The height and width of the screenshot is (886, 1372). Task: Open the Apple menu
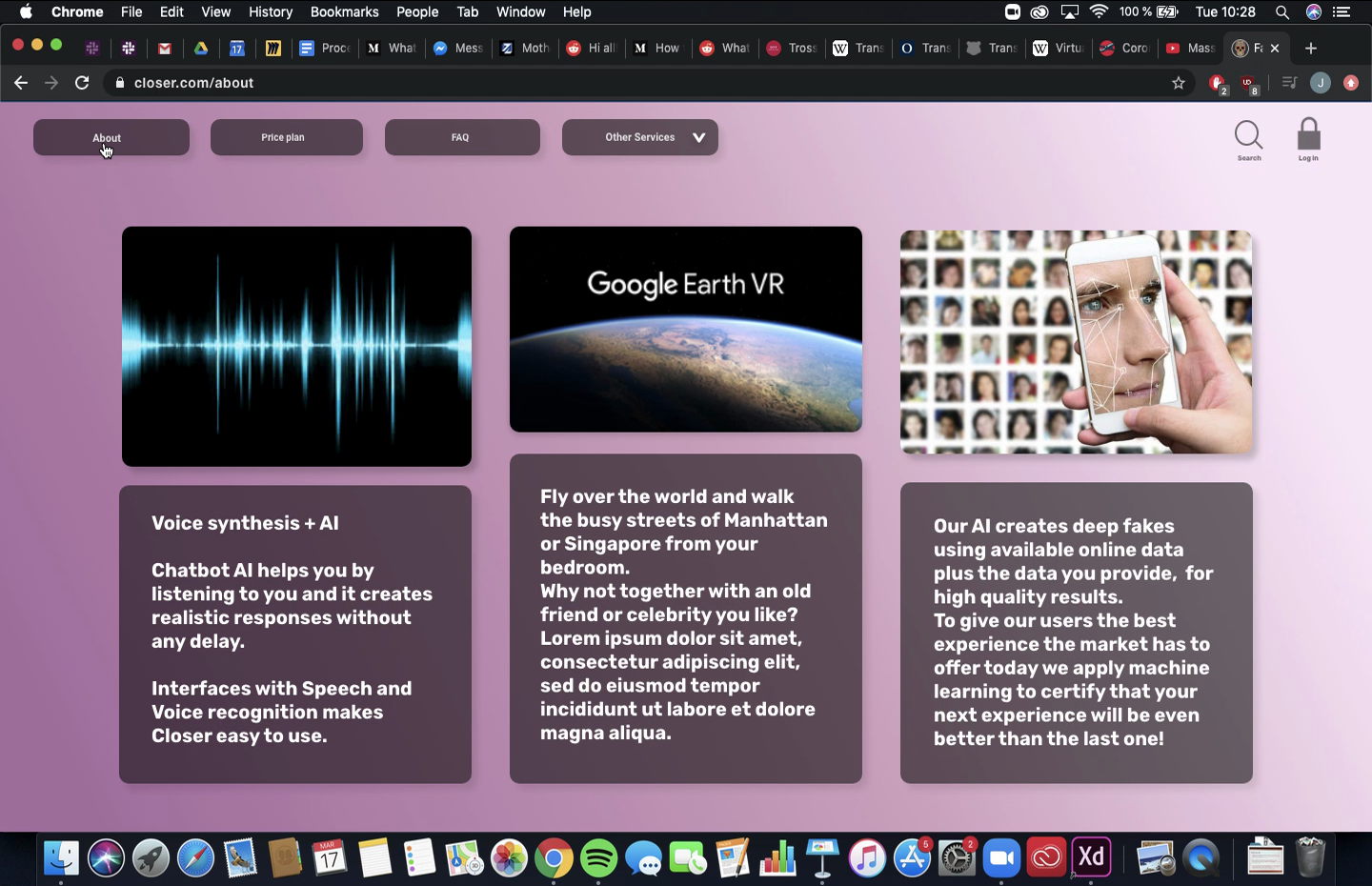26,11
